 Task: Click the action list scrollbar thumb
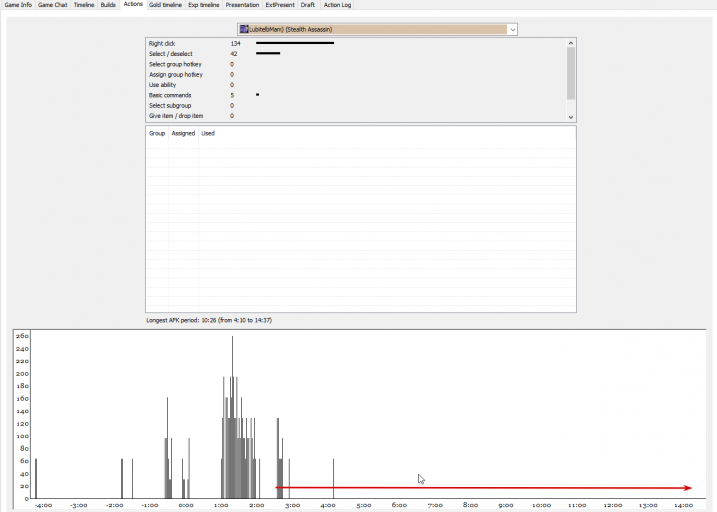click(x=571, y=73)
